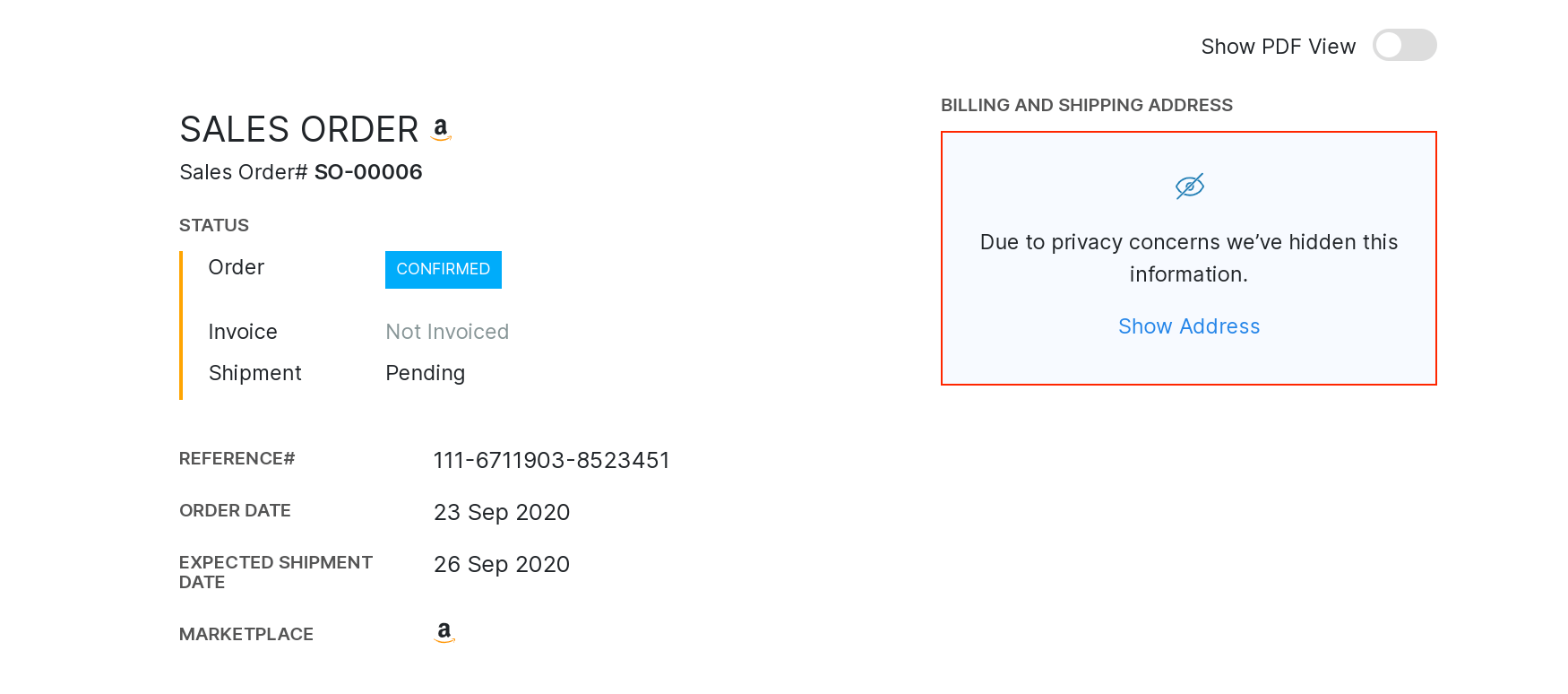Click the Shipment status label
Viewport: 1568px width, 694px height.
tap(254, 373)
